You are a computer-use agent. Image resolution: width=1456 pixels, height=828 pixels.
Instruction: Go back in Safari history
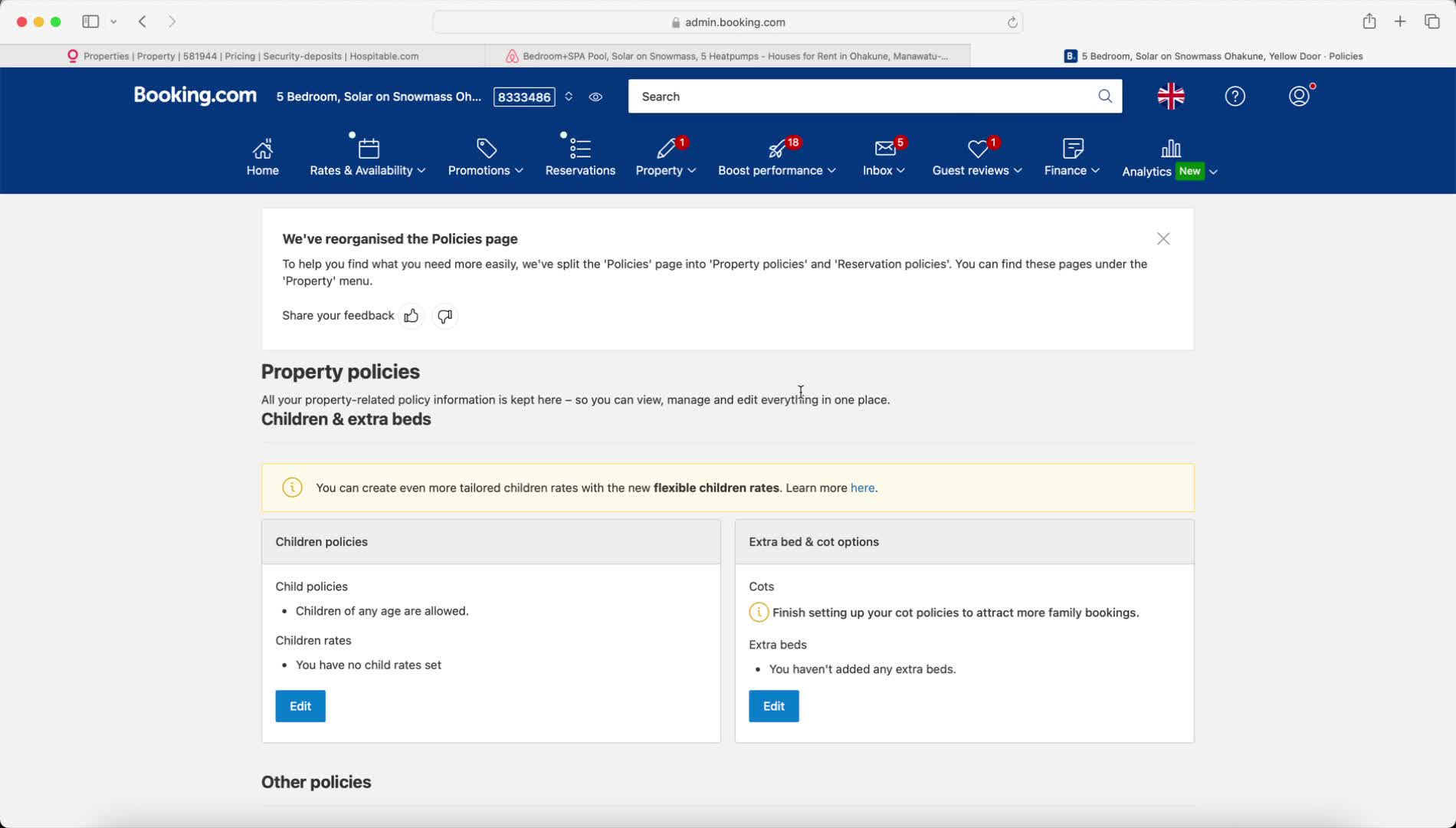143,21
